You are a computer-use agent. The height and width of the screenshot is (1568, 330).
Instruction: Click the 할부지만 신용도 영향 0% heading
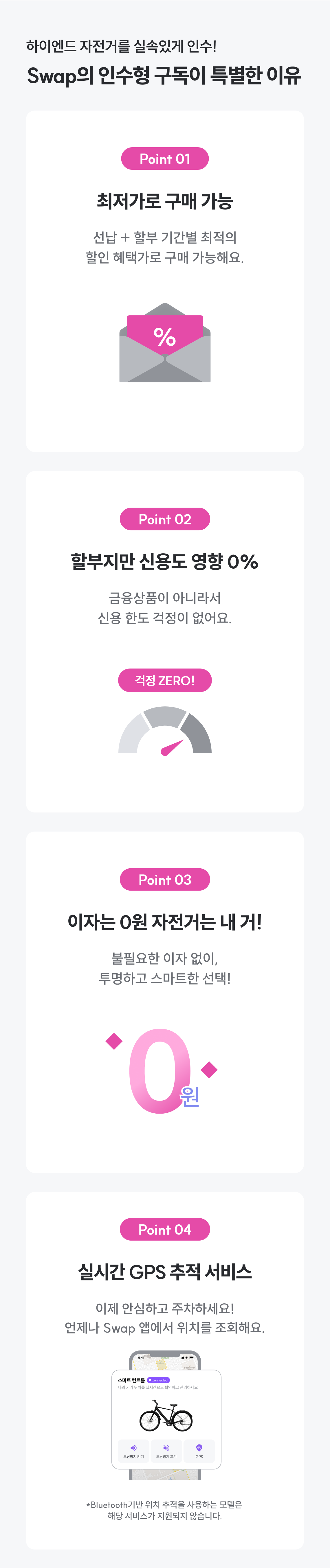pyautogui.click(x=164, y=561)
